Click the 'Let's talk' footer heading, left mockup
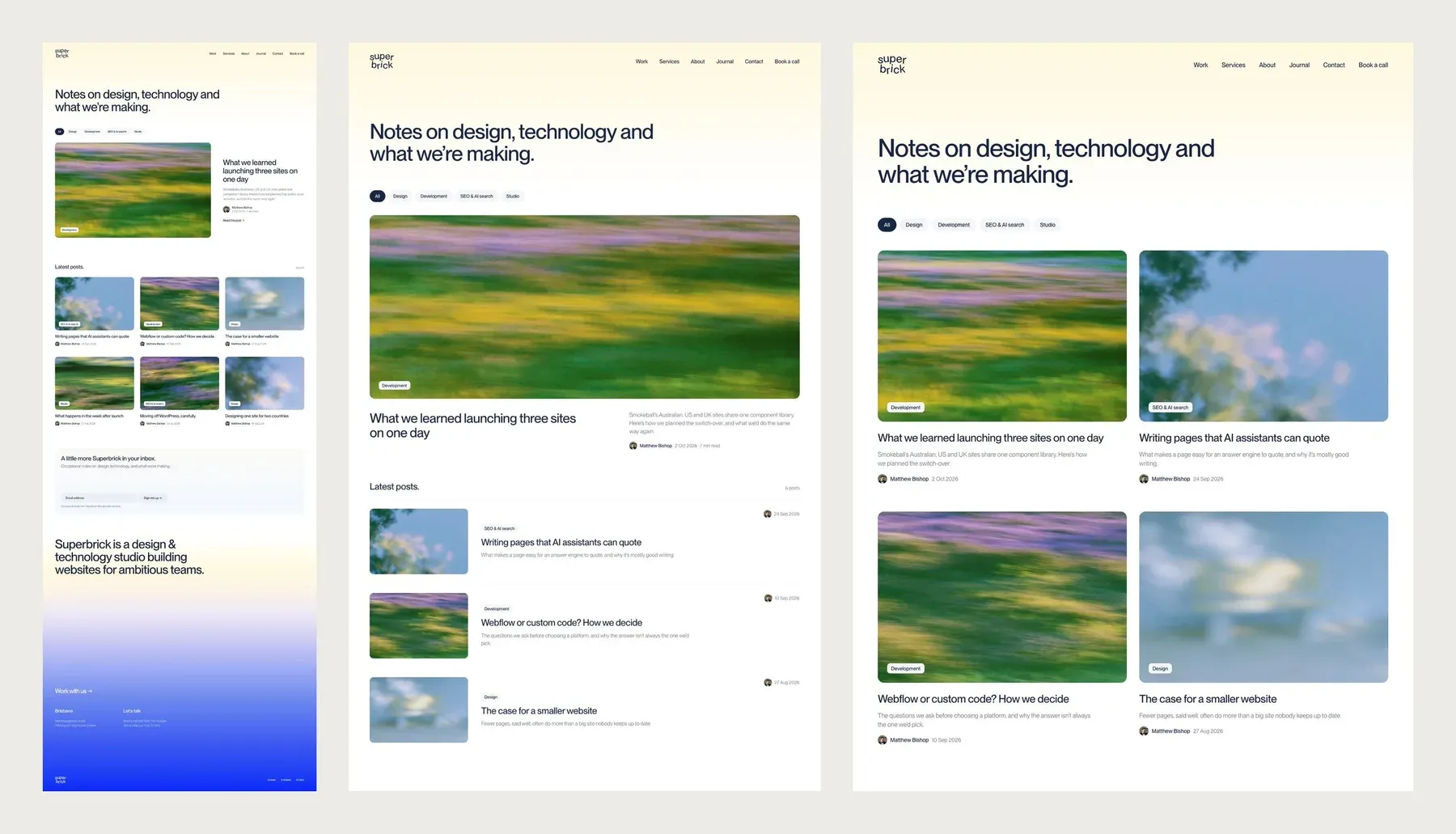The height and width of the screenshot is (834, 1456). [132, 711]
